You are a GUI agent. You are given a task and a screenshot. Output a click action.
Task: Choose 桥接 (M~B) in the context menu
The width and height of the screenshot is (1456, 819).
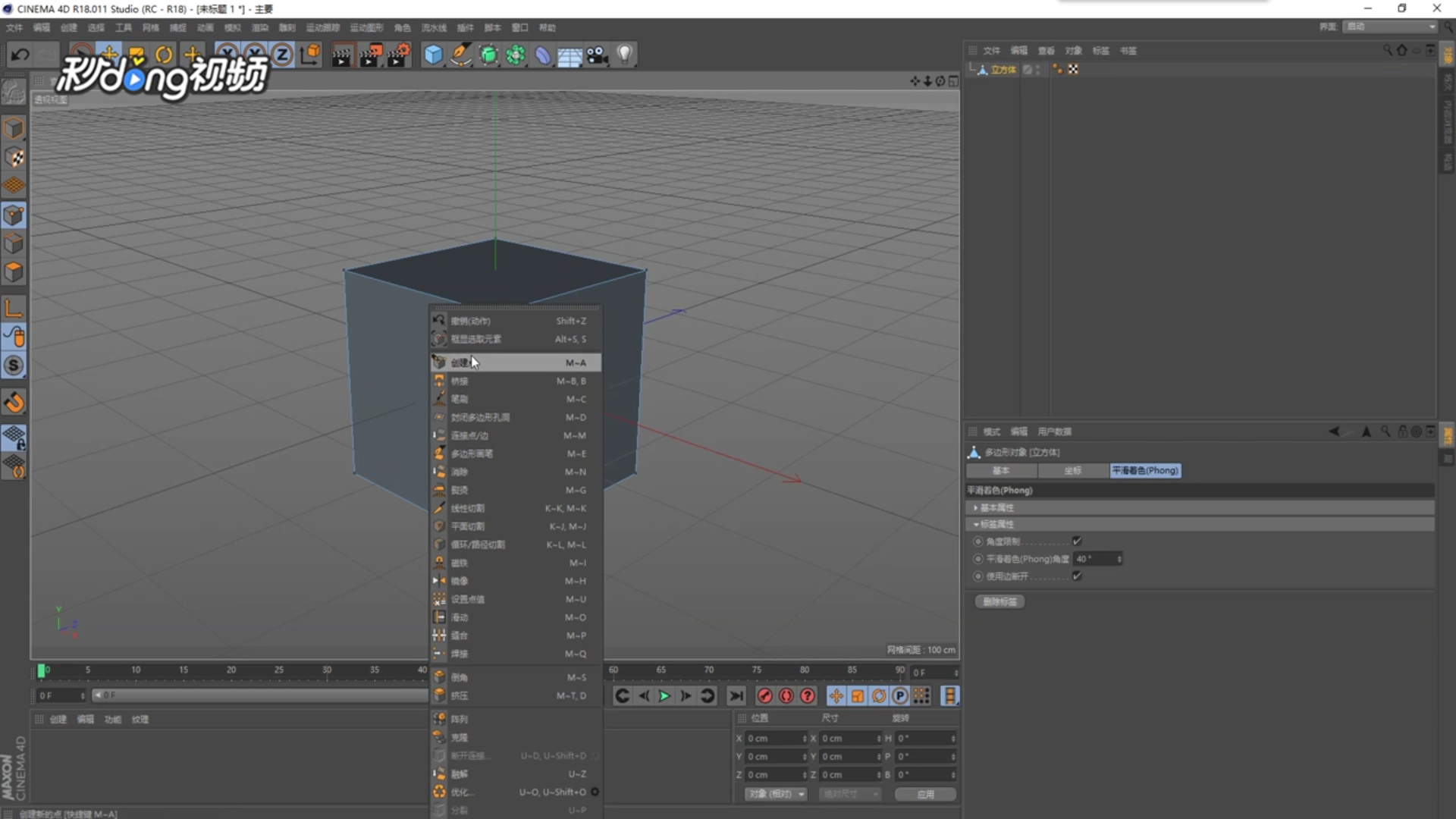coord(516,381)
